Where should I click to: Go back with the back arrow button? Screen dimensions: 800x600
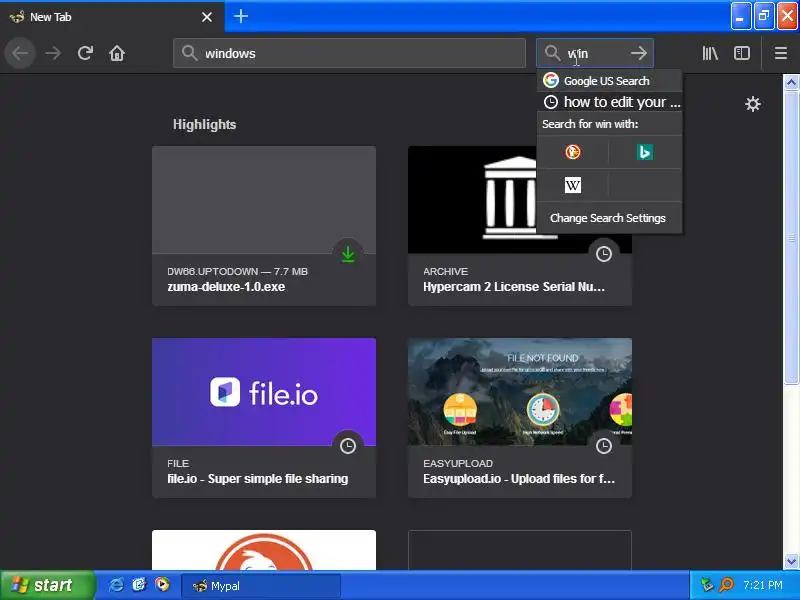(20, 53)
